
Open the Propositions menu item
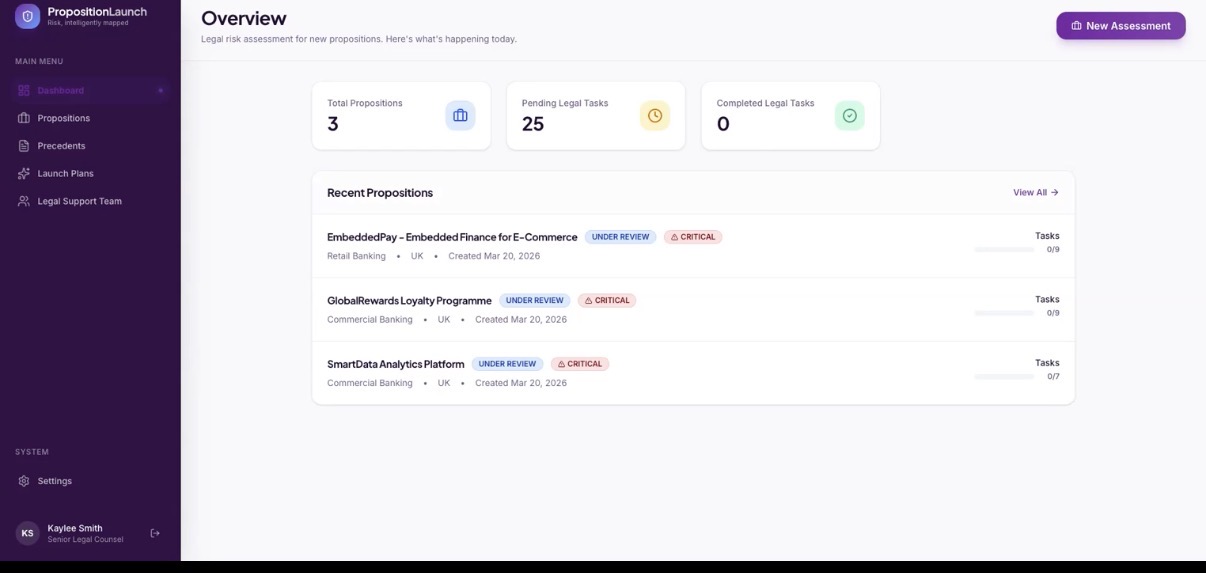point(64,118)
